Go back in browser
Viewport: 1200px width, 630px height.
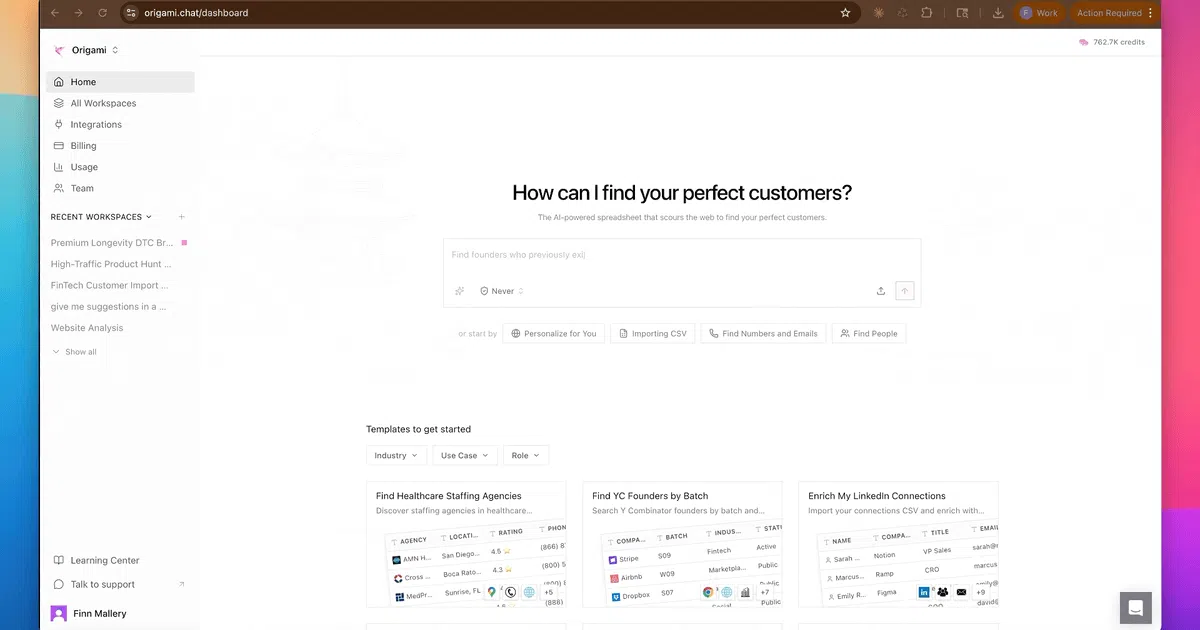54,13
